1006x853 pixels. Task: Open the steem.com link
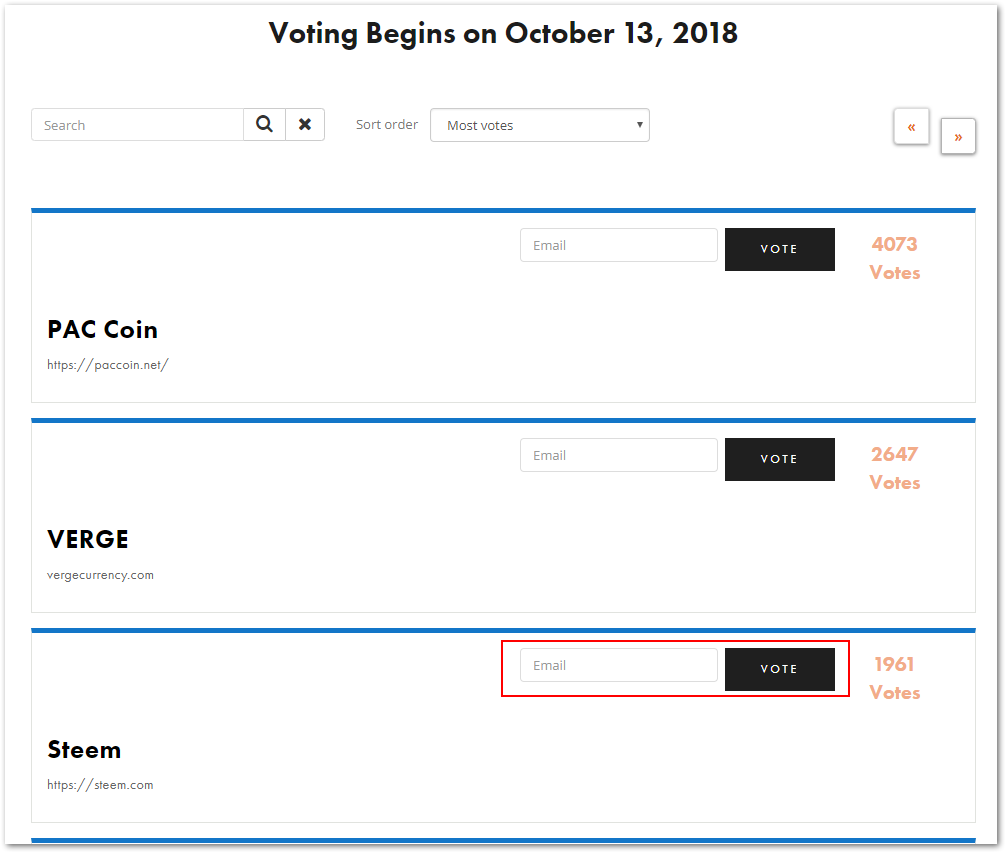(x=100, y=785)
